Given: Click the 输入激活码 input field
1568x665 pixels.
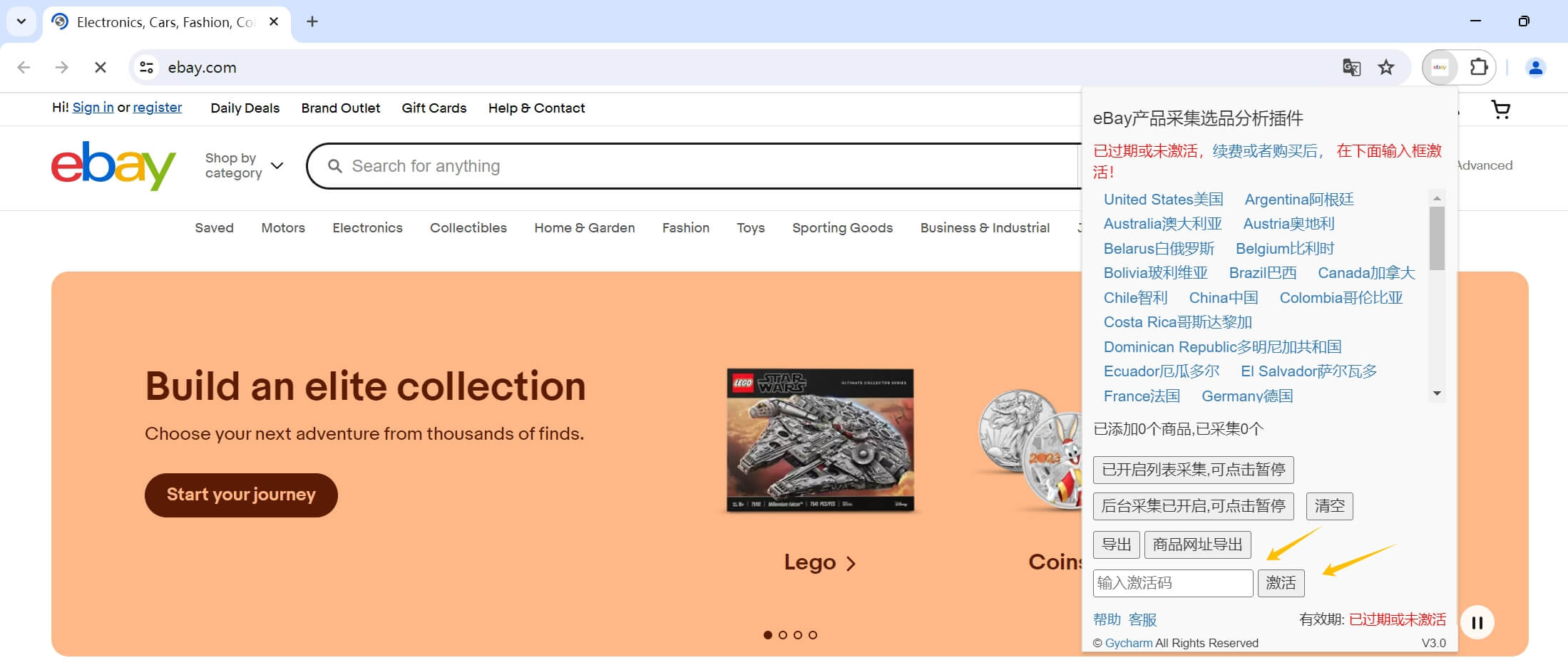Looking at the screenshot, I should [x=1172, y=583].
